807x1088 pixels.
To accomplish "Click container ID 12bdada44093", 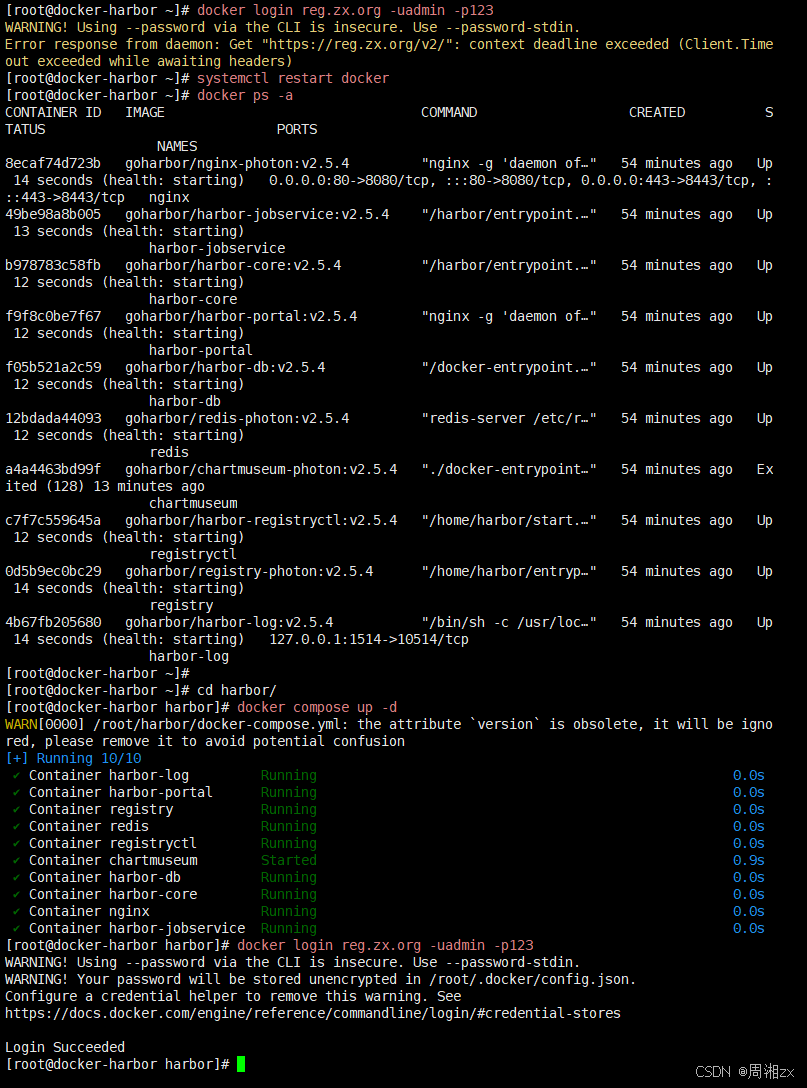I will pos(53,418).
